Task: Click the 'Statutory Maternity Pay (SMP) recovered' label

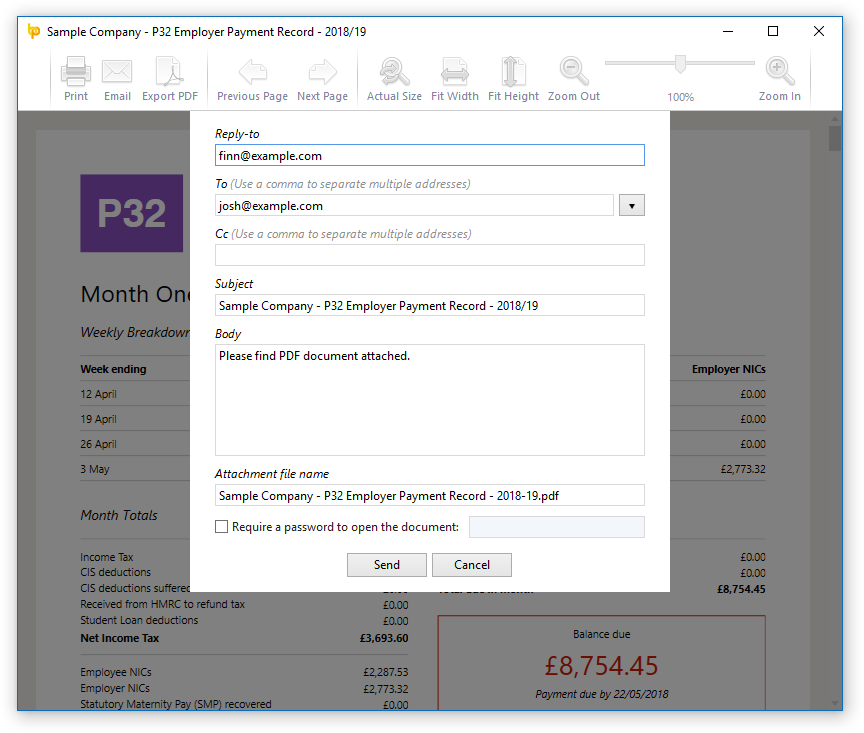Action: (x=176, y=704)
